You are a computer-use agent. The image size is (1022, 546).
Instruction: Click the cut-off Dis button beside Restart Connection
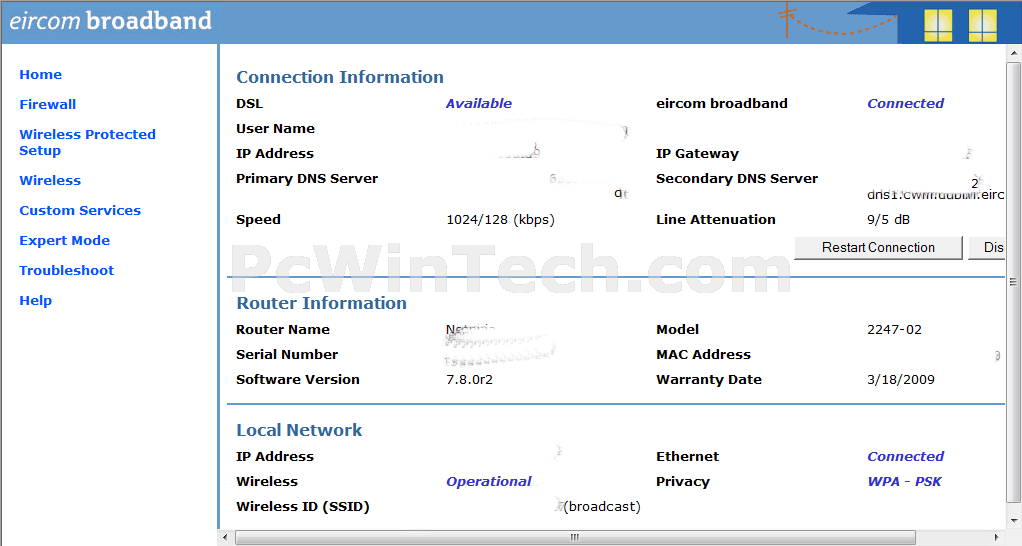pyautogui.click(x=987, y=248)
